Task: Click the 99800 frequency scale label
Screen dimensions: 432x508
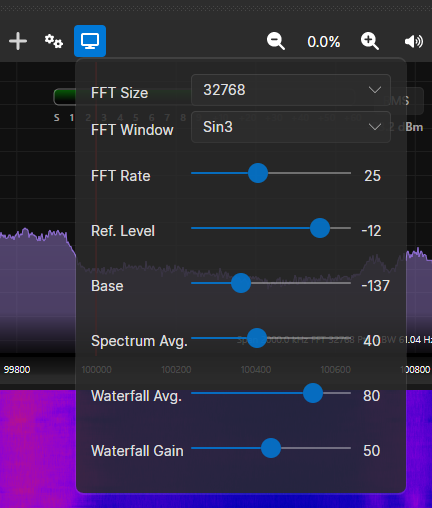Action: tap(17, 369)
